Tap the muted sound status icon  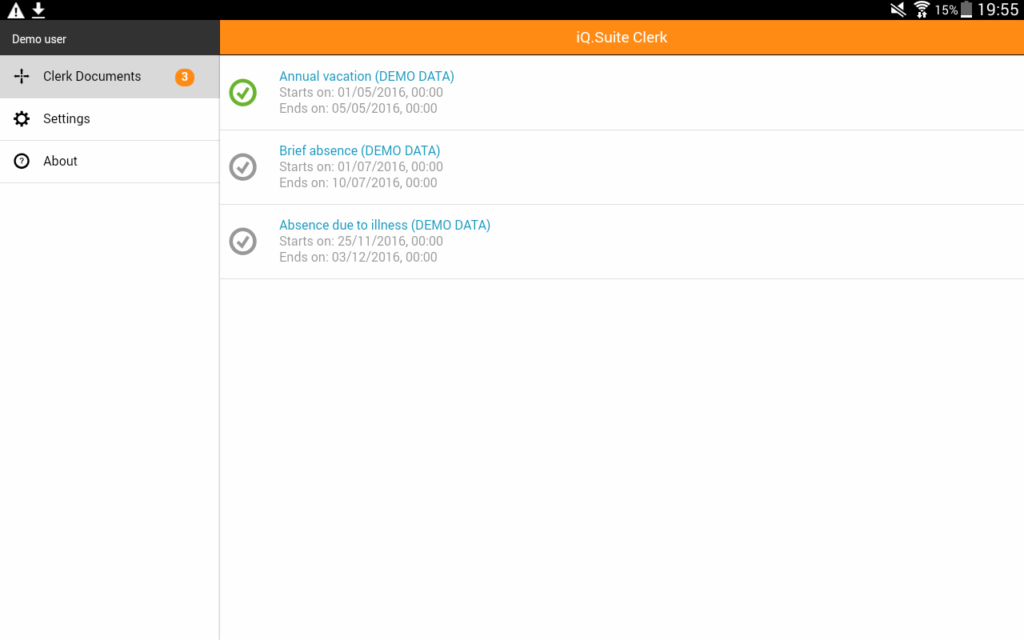pos(898,10)
